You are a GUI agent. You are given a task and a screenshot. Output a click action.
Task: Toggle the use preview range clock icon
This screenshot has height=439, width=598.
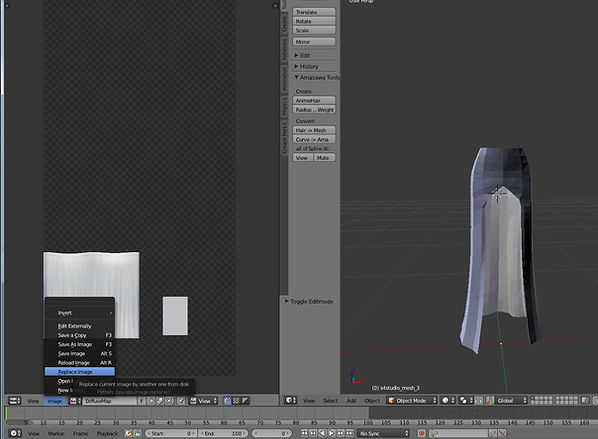pyautogui.click(x=129, y=433)
